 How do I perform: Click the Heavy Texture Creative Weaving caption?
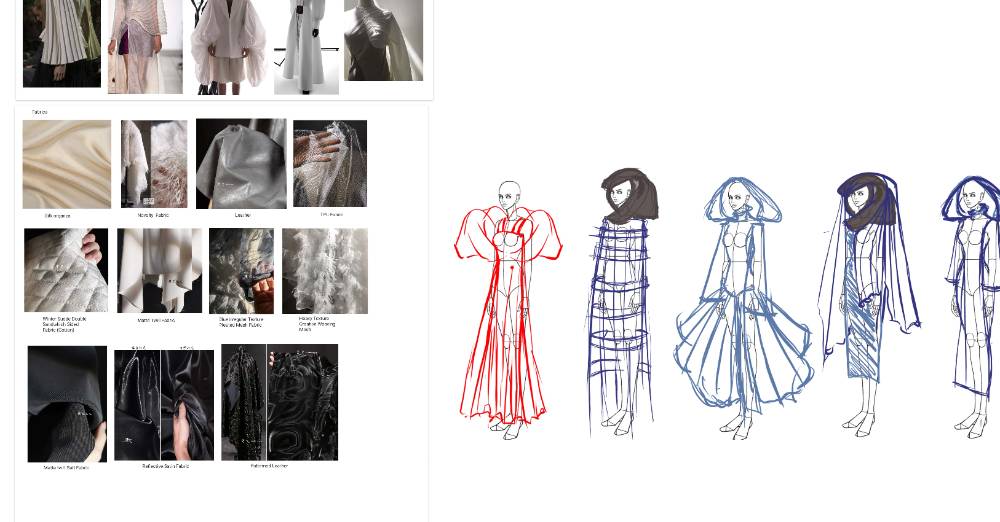tap(317, 324)
